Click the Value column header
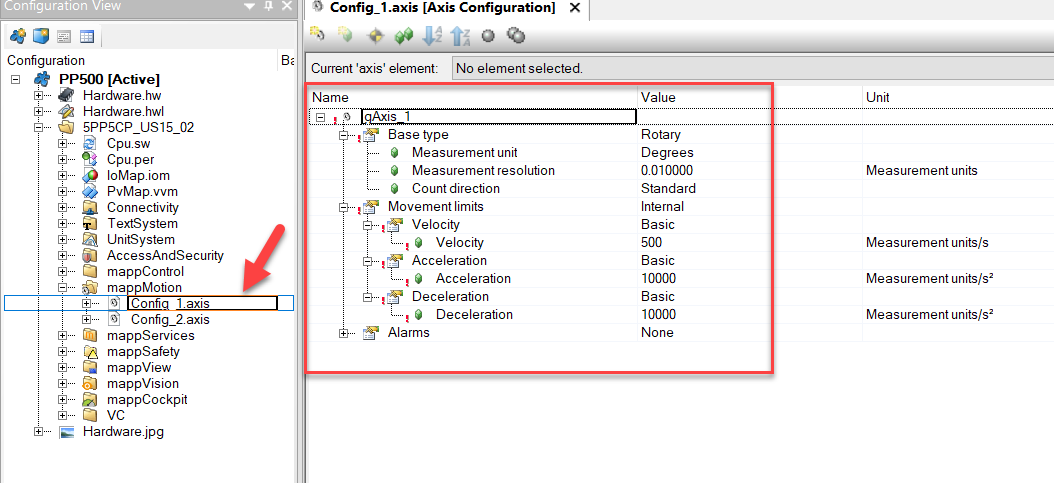1054x483 pixels. tap(749, 97)
